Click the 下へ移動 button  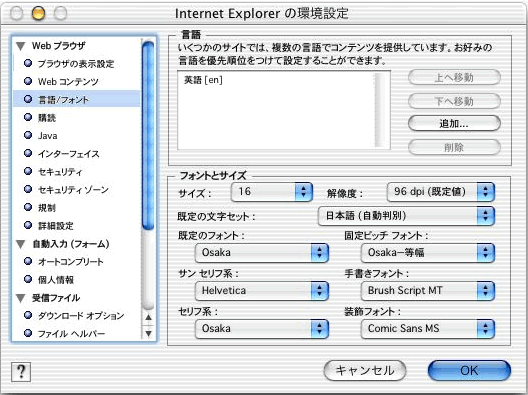(454, 101)
